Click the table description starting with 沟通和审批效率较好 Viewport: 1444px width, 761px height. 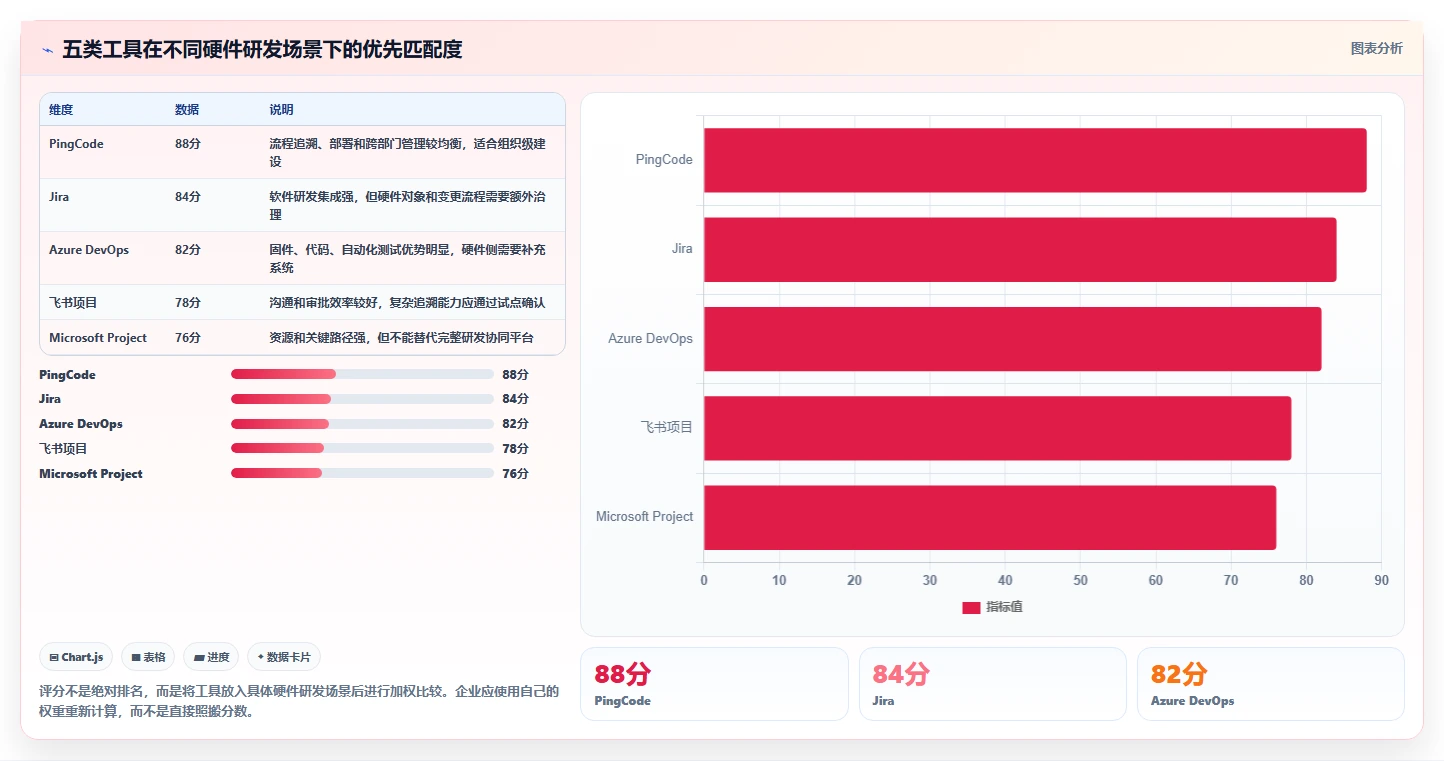click(x=407, y=302)
